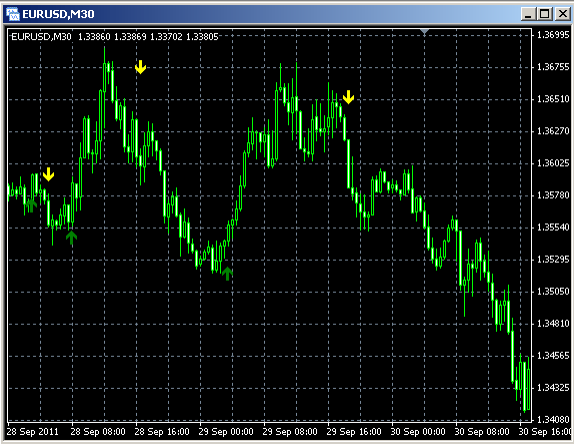Screen dimensions: 574x444
Task: Click the price label 1.35780
Action: point(553,195)
